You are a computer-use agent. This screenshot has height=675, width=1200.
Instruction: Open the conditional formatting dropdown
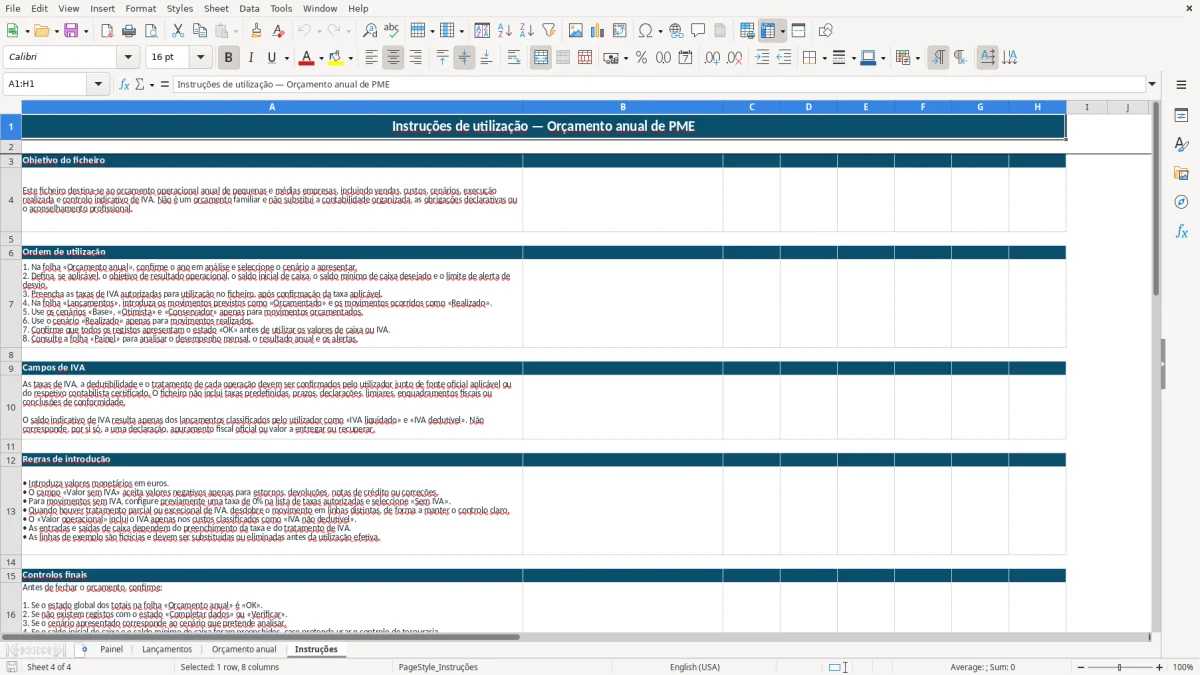click(x=917, y=58)
